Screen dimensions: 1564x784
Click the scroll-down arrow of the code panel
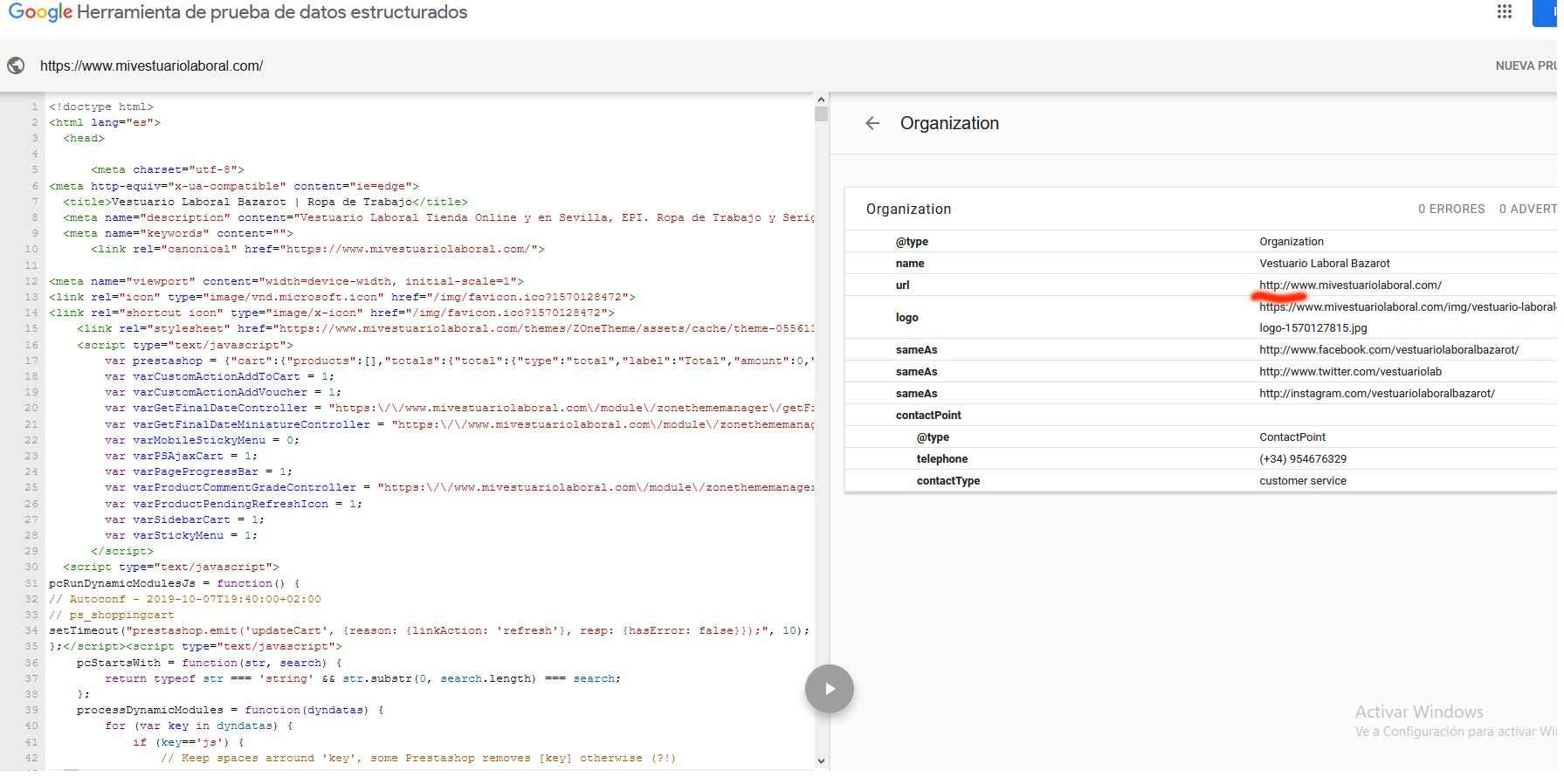821,761
